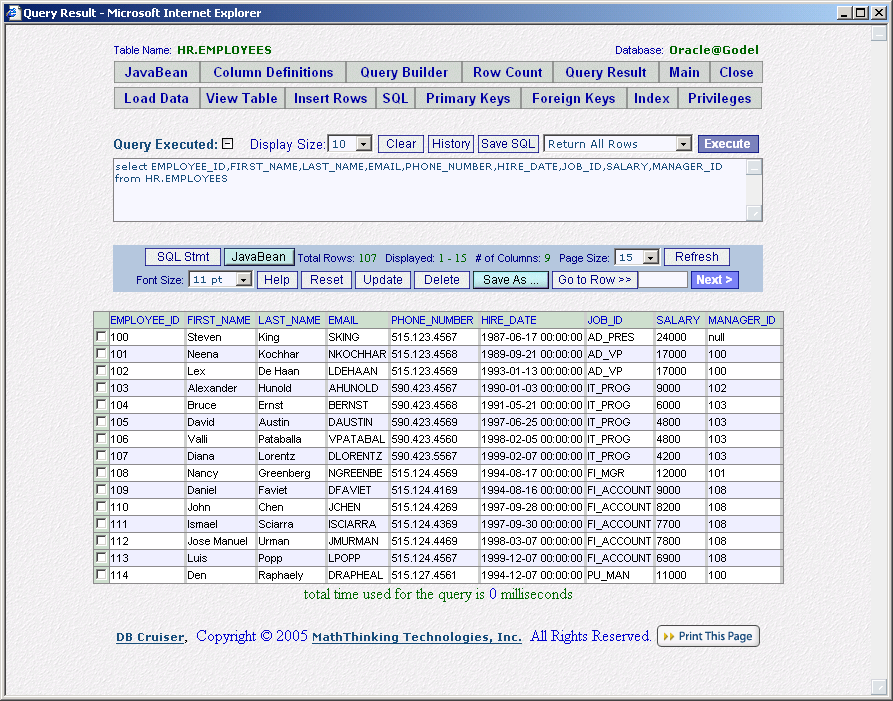893x701 pixels.
Task: Open the Primary Keys tab
Action: pyautogui.click(x=468, y=99)
